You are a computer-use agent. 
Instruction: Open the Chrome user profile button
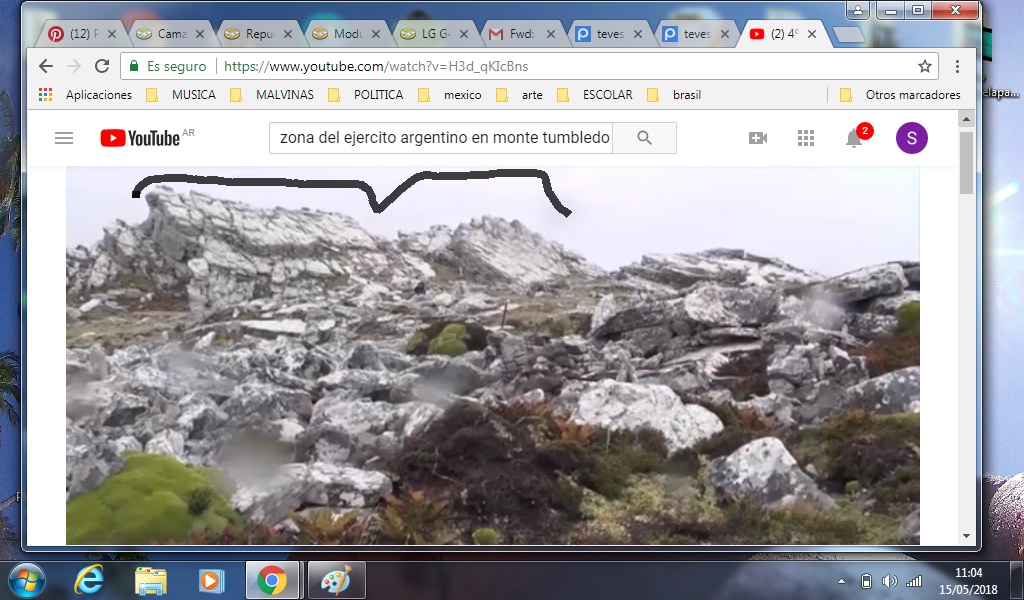point(857,10)
